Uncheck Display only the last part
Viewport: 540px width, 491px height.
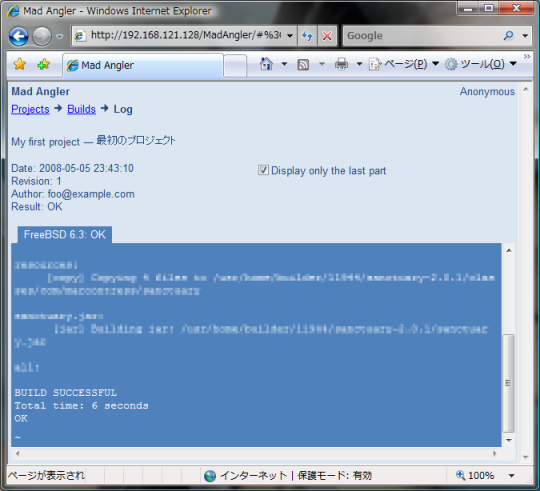tap(263, 170)
